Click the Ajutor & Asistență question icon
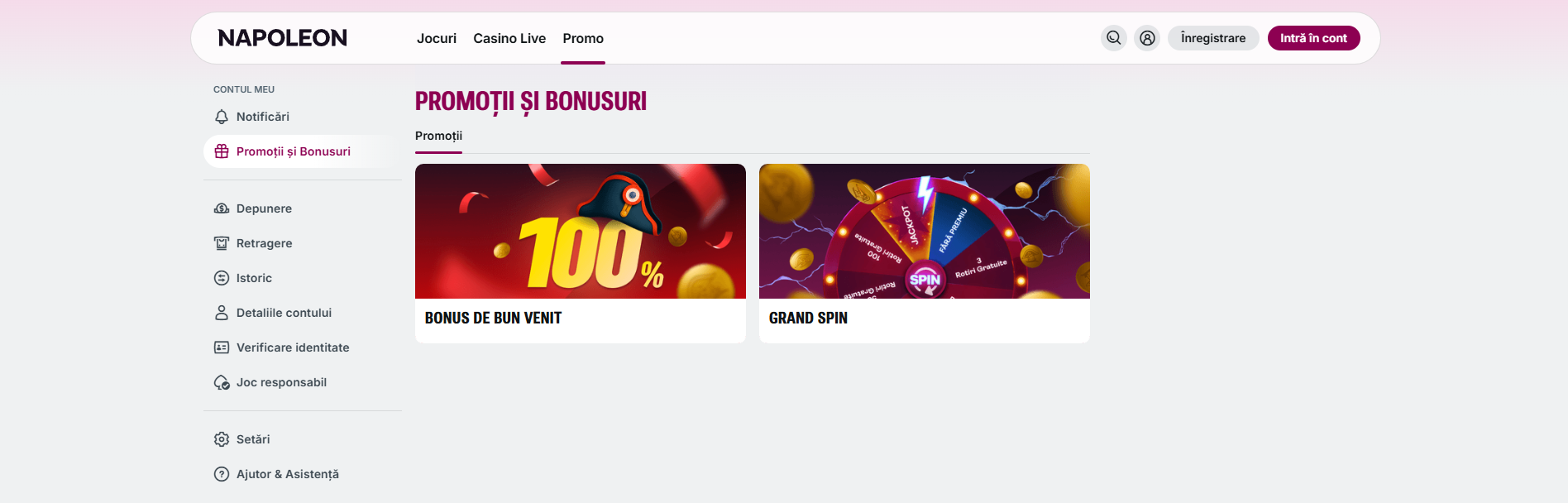Screen dimensions: 1568x503 tap(222, 474)
